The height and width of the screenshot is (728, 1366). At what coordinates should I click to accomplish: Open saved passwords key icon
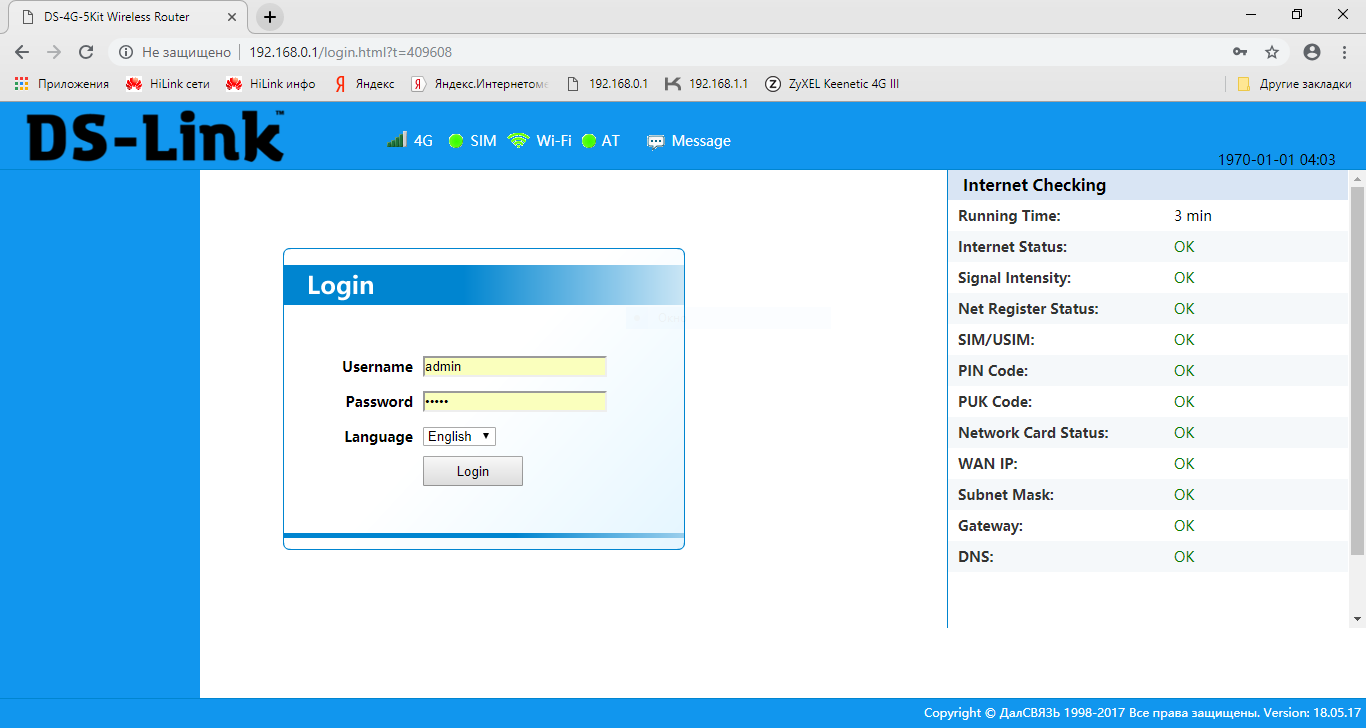1240,52
